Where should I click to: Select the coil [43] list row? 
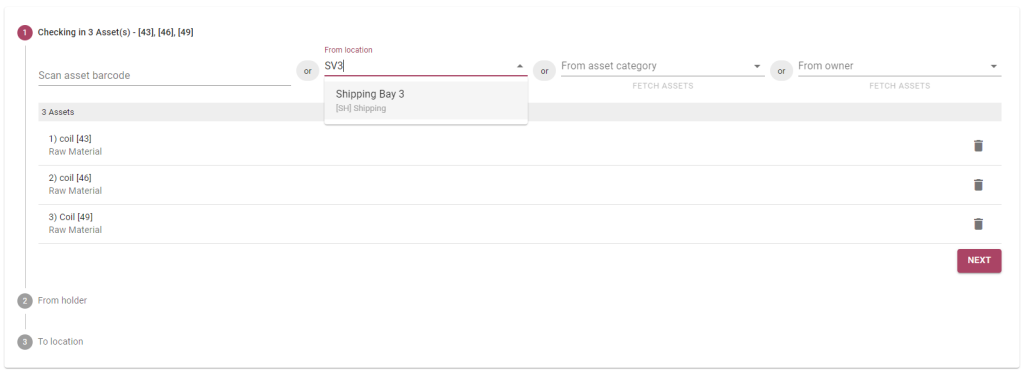(520, 146)
